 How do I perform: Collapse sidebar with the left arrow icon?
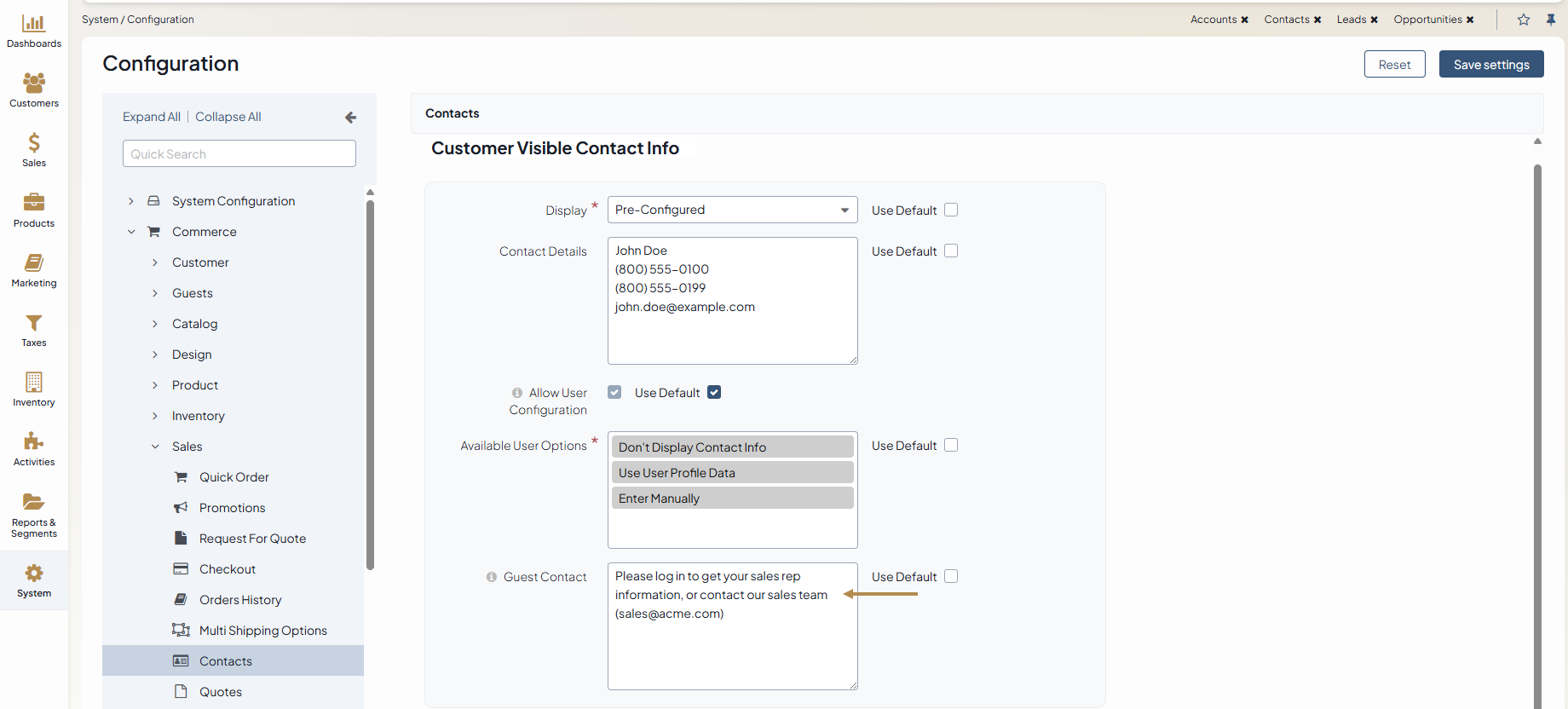[x=350, y=118]
